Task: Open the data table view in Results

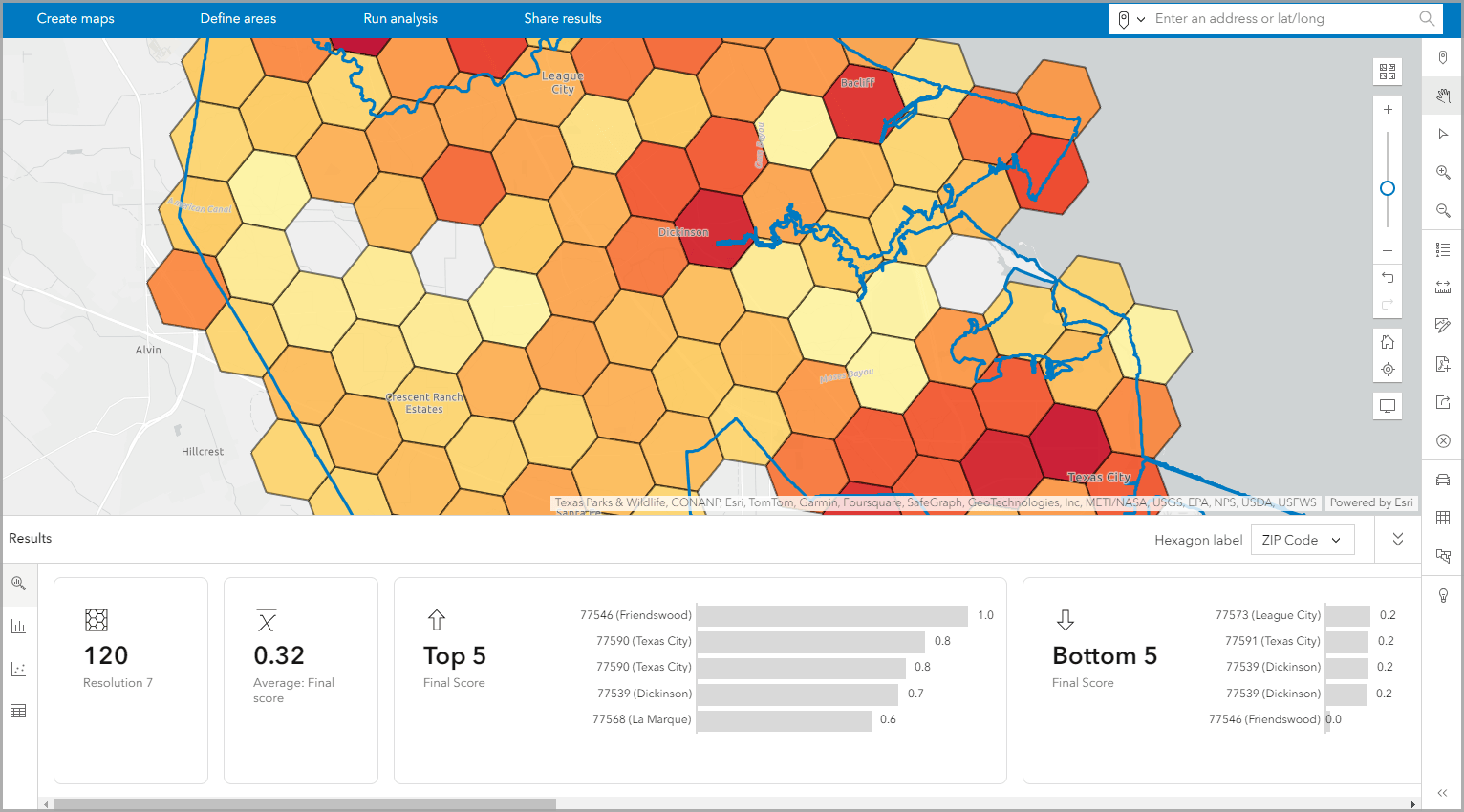Action: click(18, 711)
